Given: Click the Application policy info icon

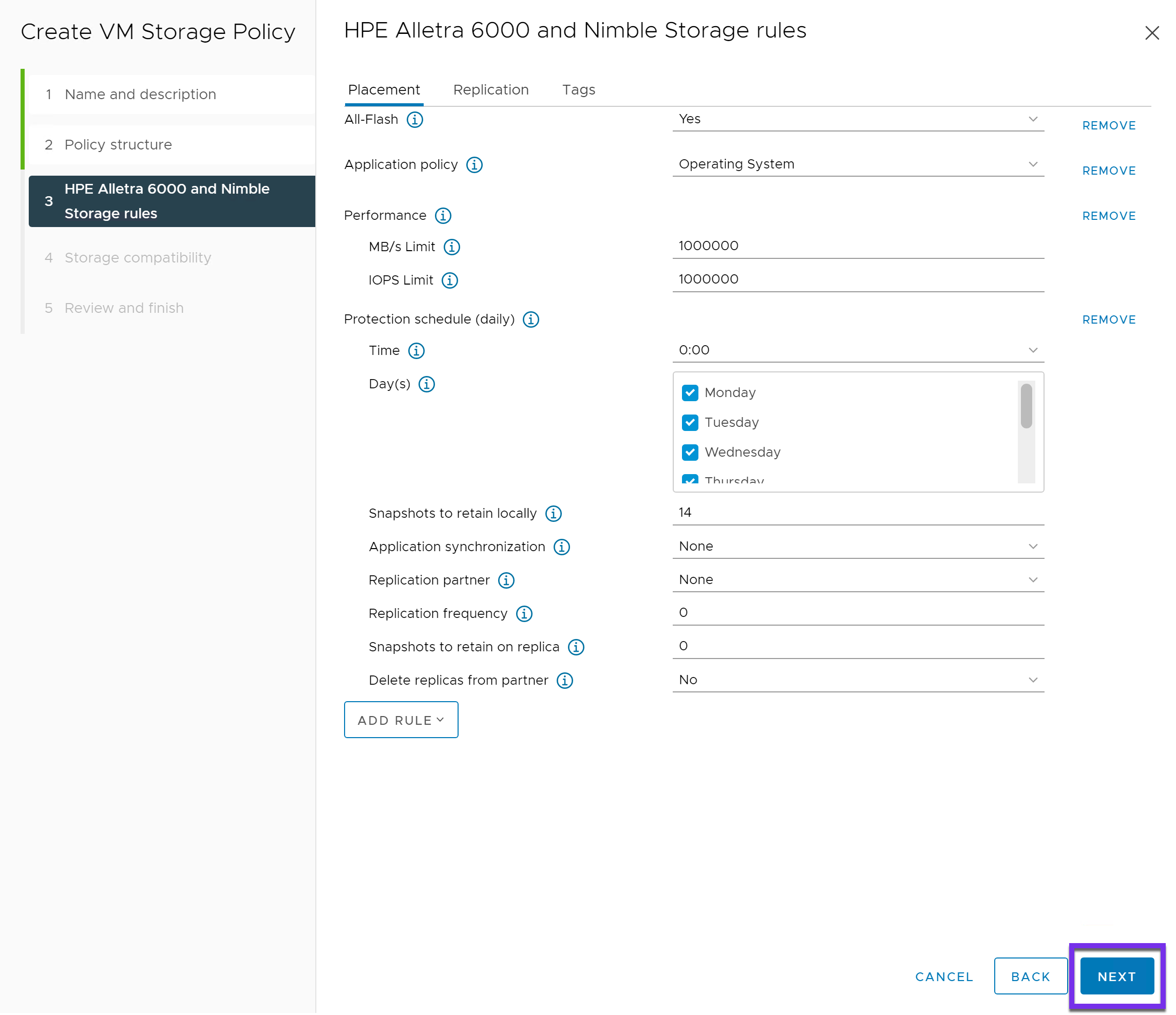Looking at the screenshot, I should click(475, 164).
